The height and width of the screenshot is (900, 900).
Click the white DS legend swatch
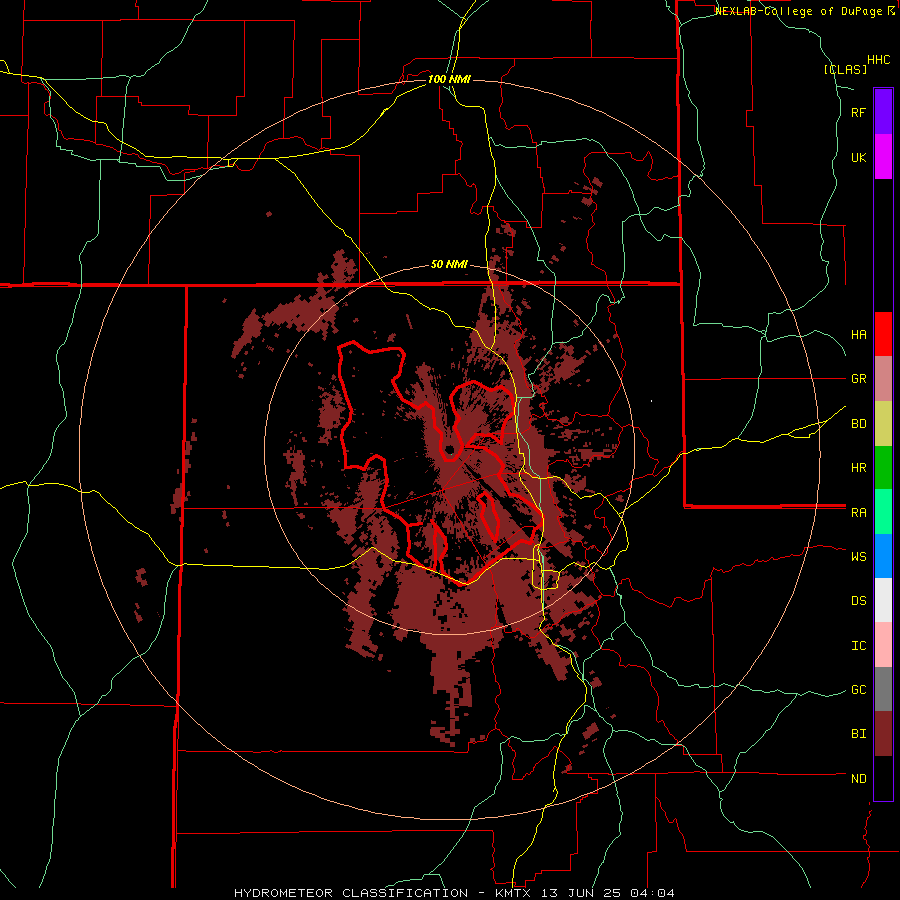(x=883, y=600)
